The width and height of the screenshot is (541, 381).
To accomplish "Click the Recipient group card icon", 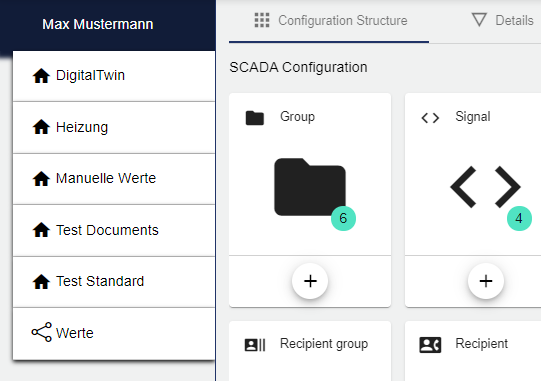I will point(255,345).
